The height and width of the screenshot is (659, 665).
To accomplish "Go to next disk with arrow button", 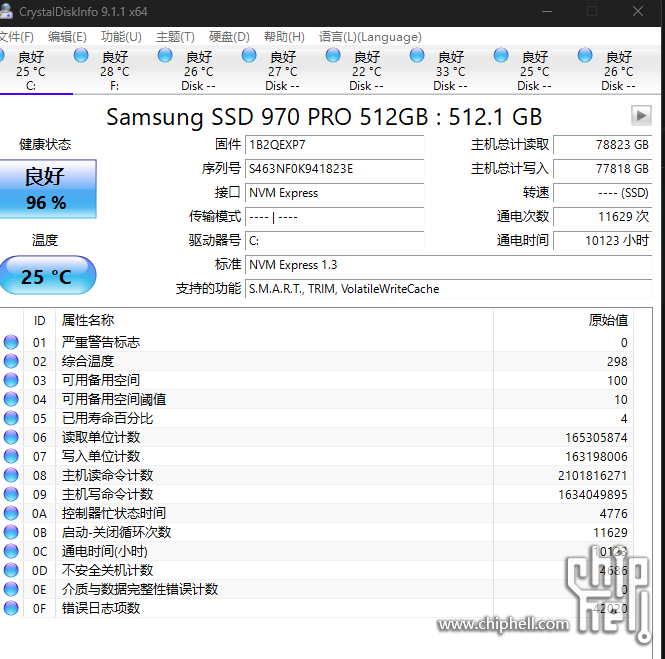I will pos(641,115).
